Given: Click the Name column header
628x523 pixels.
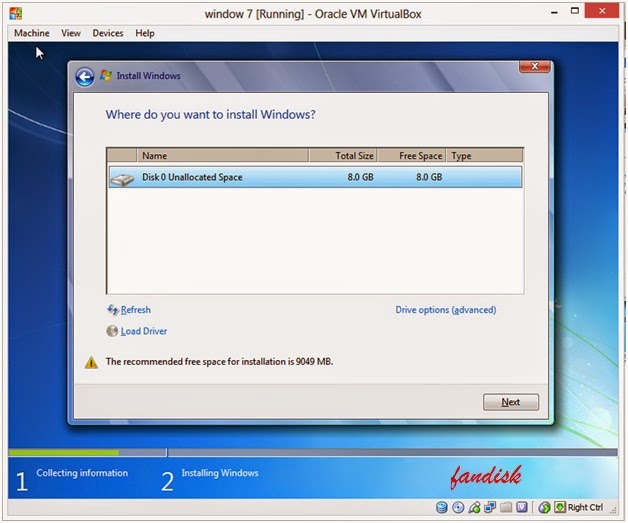Looking at the screenshot, I should (223, 155).
